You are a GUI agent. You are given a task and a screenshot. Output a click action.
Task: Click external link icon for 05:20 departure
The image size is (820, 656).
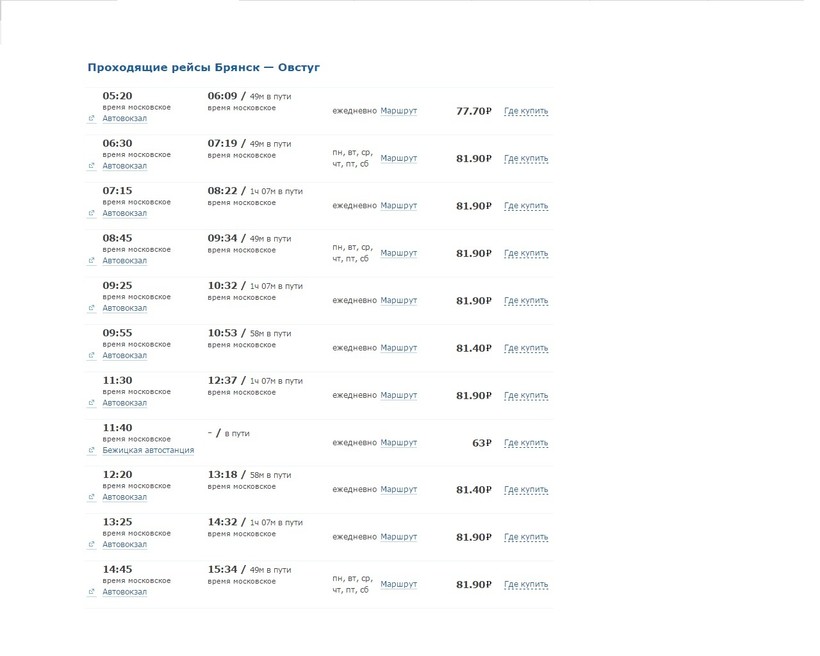click(x=92, y=119)
